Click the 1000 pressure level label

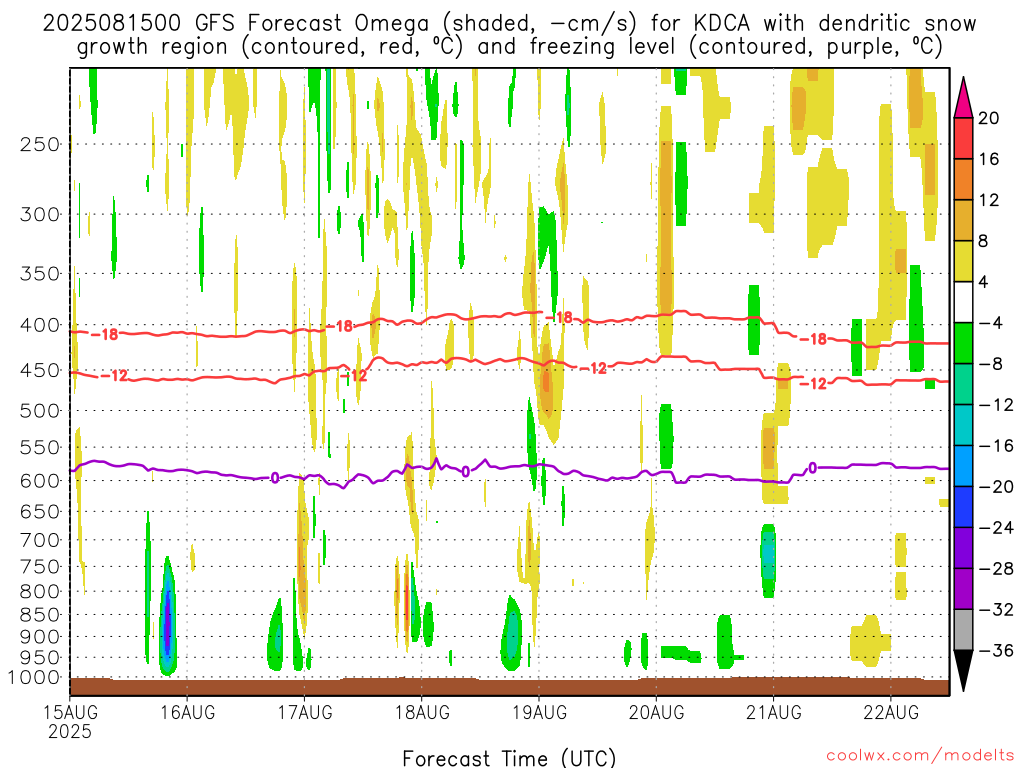click(34, 677)
